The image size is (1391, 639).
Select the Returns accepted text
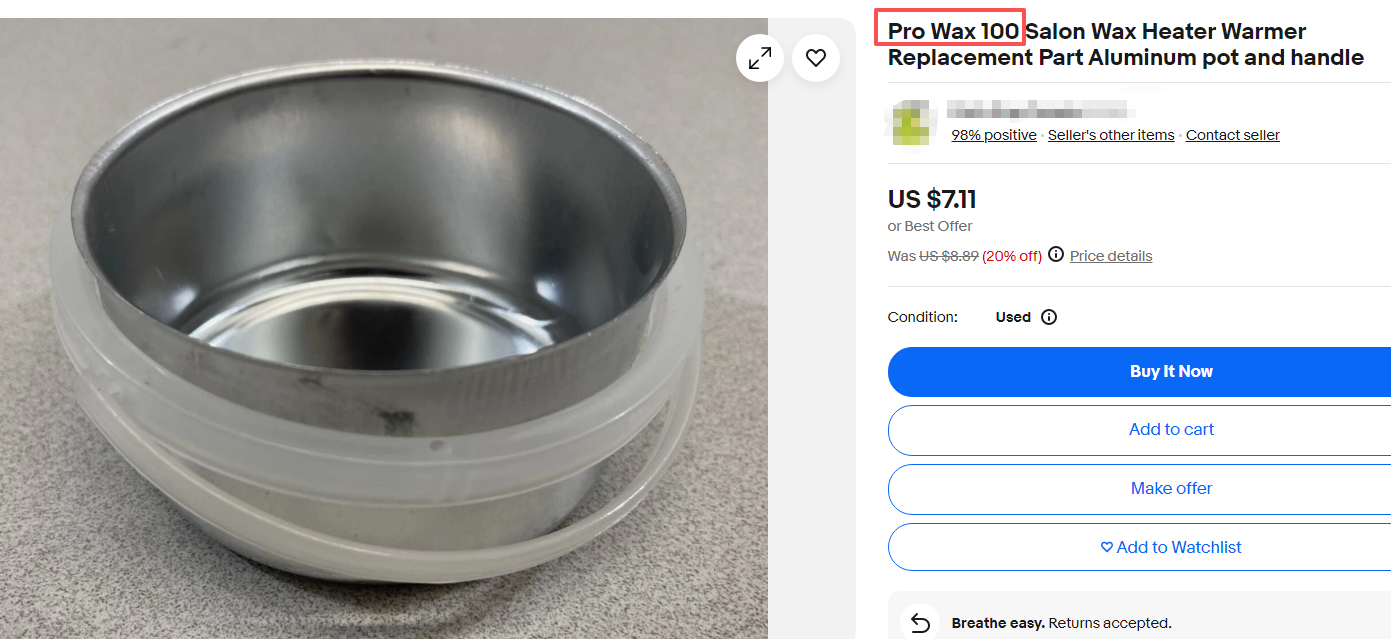[x=1110, y=623]
